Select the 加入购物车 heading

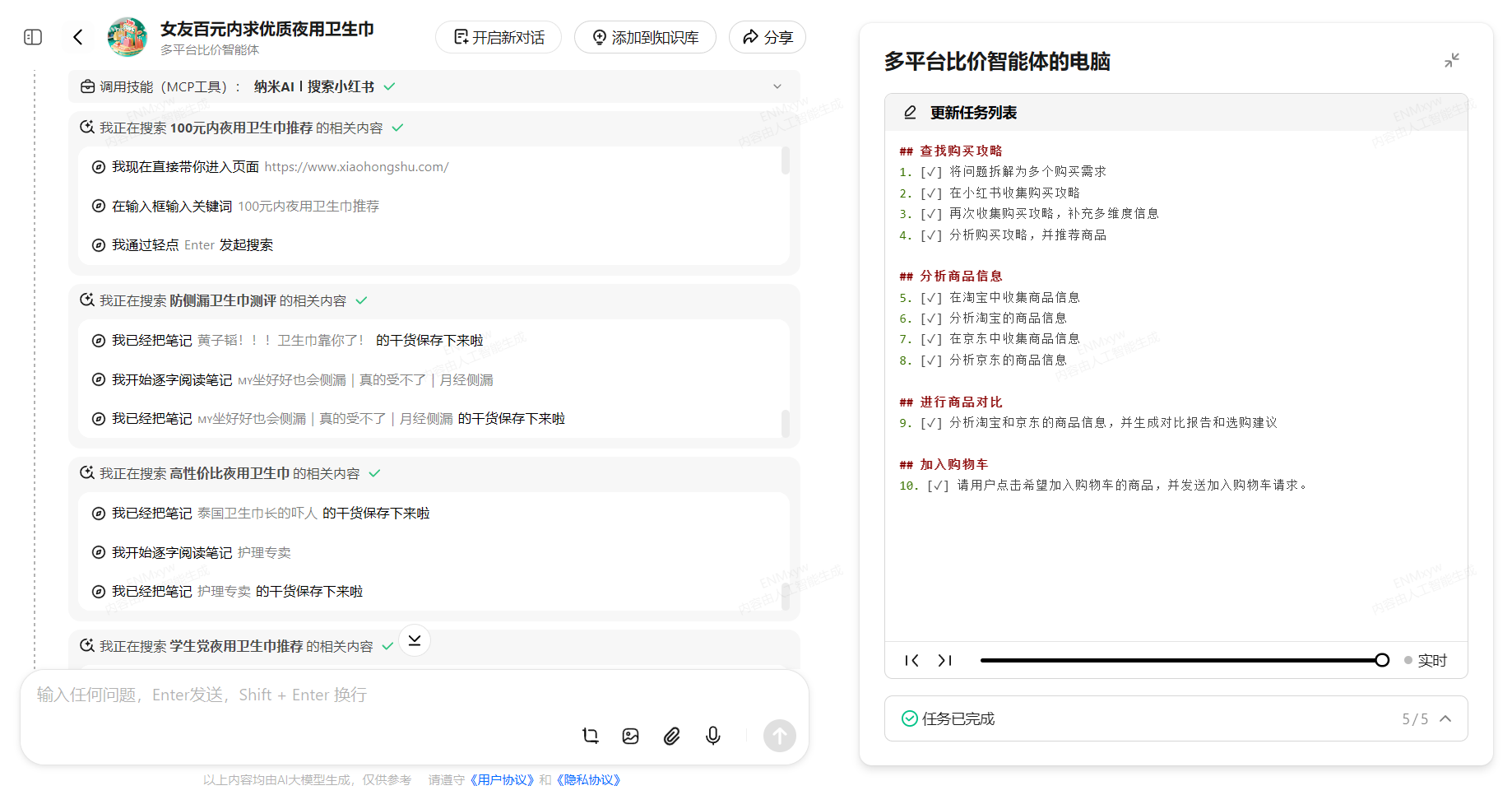(953, 464)
